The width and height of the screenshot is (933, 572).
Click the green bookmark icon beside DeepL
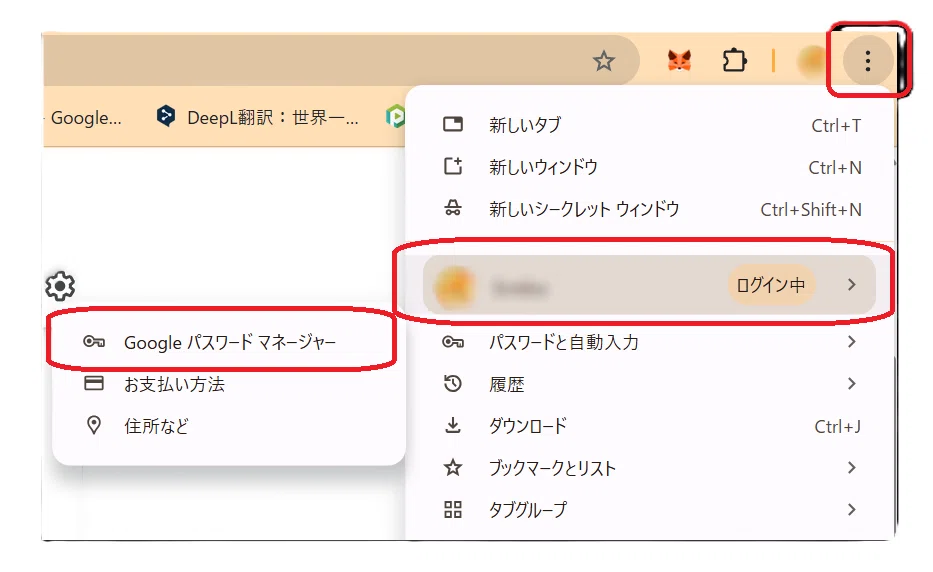395,116
